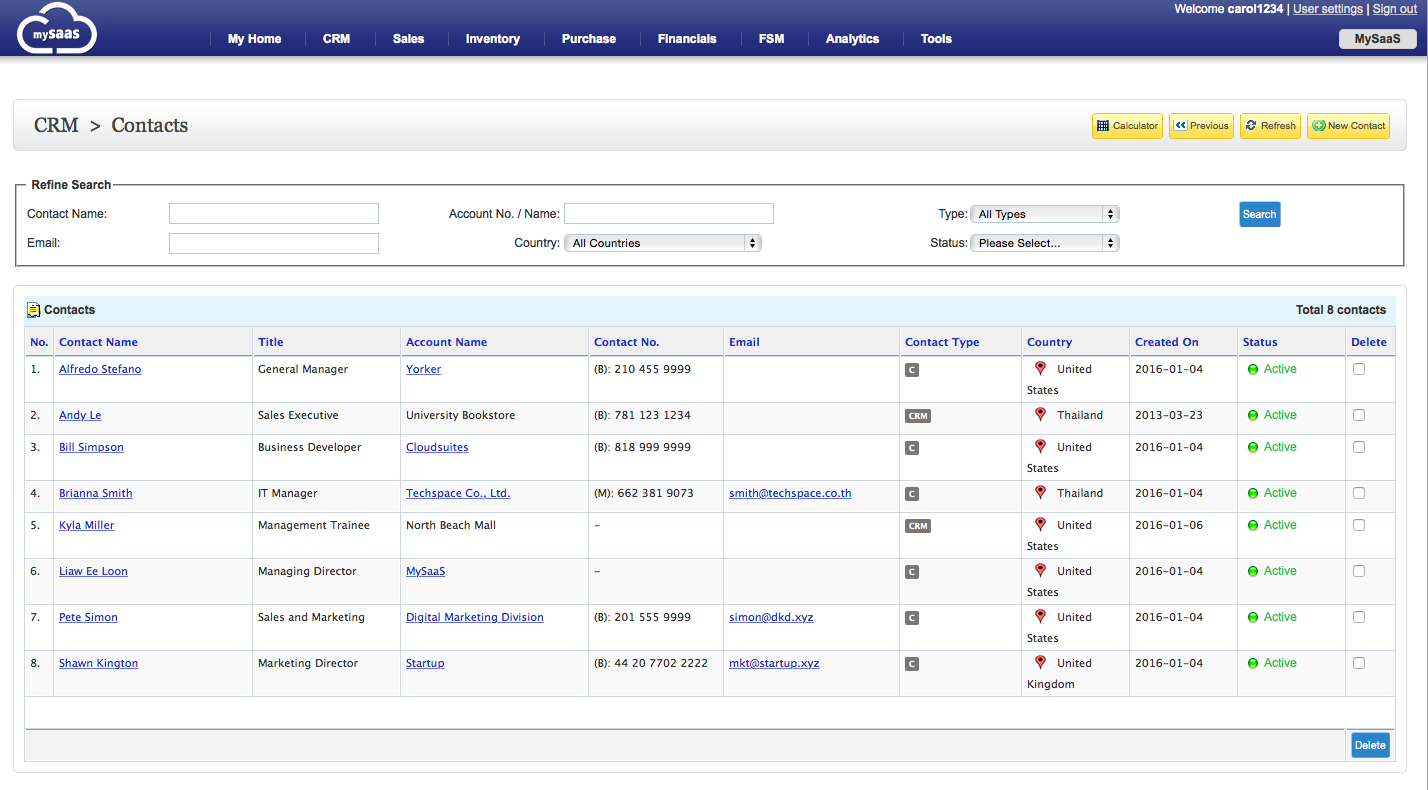Go back with the Previous button
This screenshot has height=790, width=1428.
(1201, 126)
